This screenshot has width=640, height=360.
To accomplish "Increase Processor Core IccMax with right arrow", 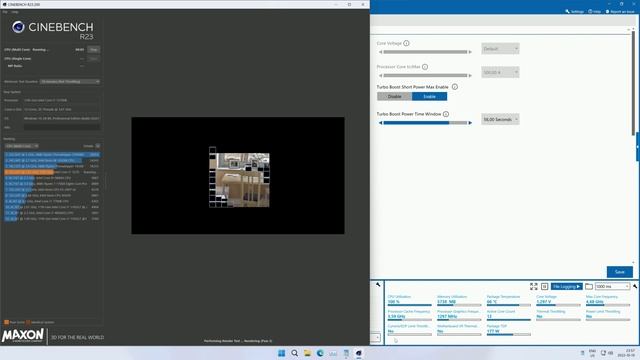I will [x=470, y=76].
